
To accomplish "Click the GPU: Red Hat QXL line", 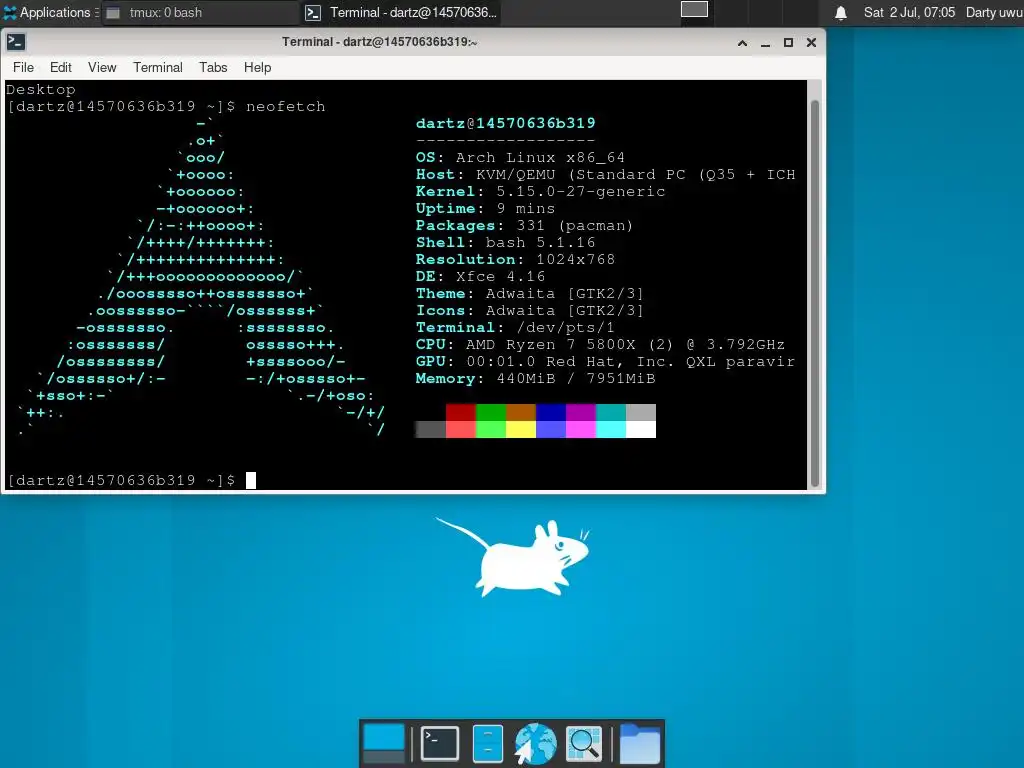I will pyautogui.click(x=605, y=361).
